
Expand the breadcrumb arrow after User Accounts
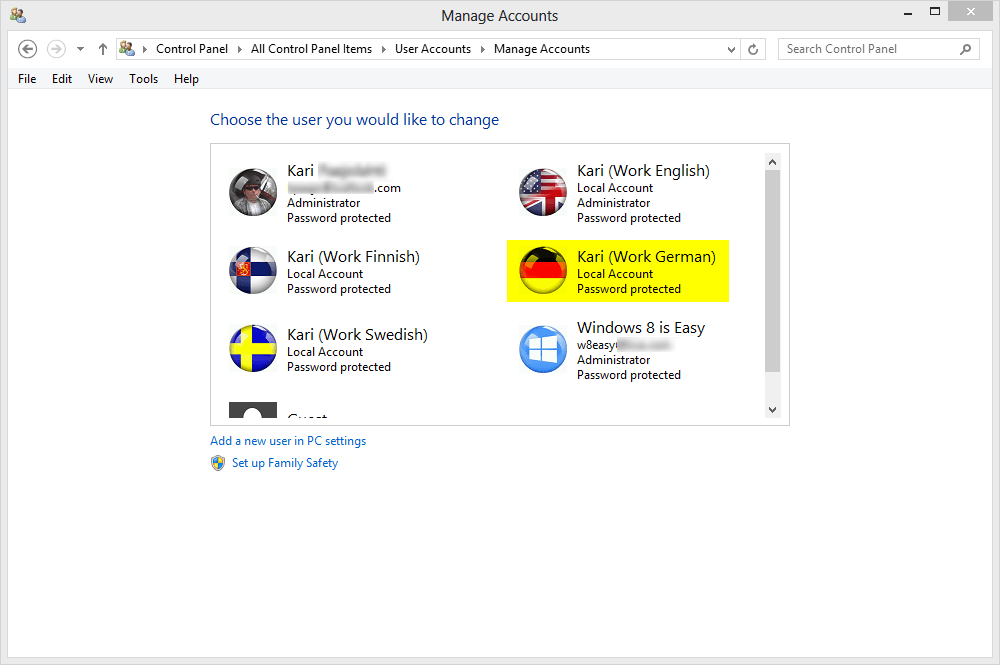(483, 49)
